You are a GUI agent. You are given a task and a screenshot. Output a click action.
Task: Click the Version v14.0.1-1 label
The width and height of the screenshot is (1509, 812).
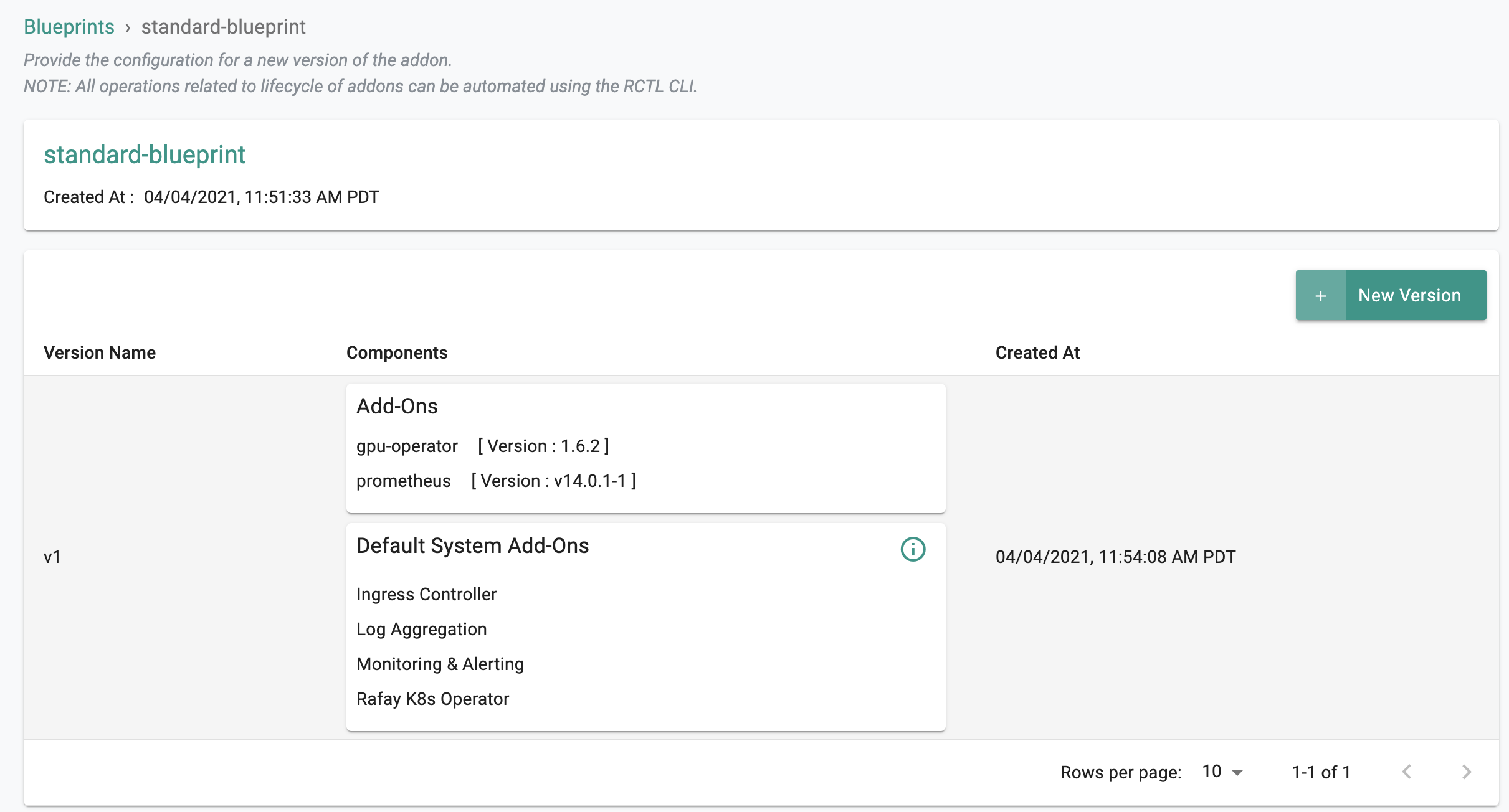[x=553, y=481]
